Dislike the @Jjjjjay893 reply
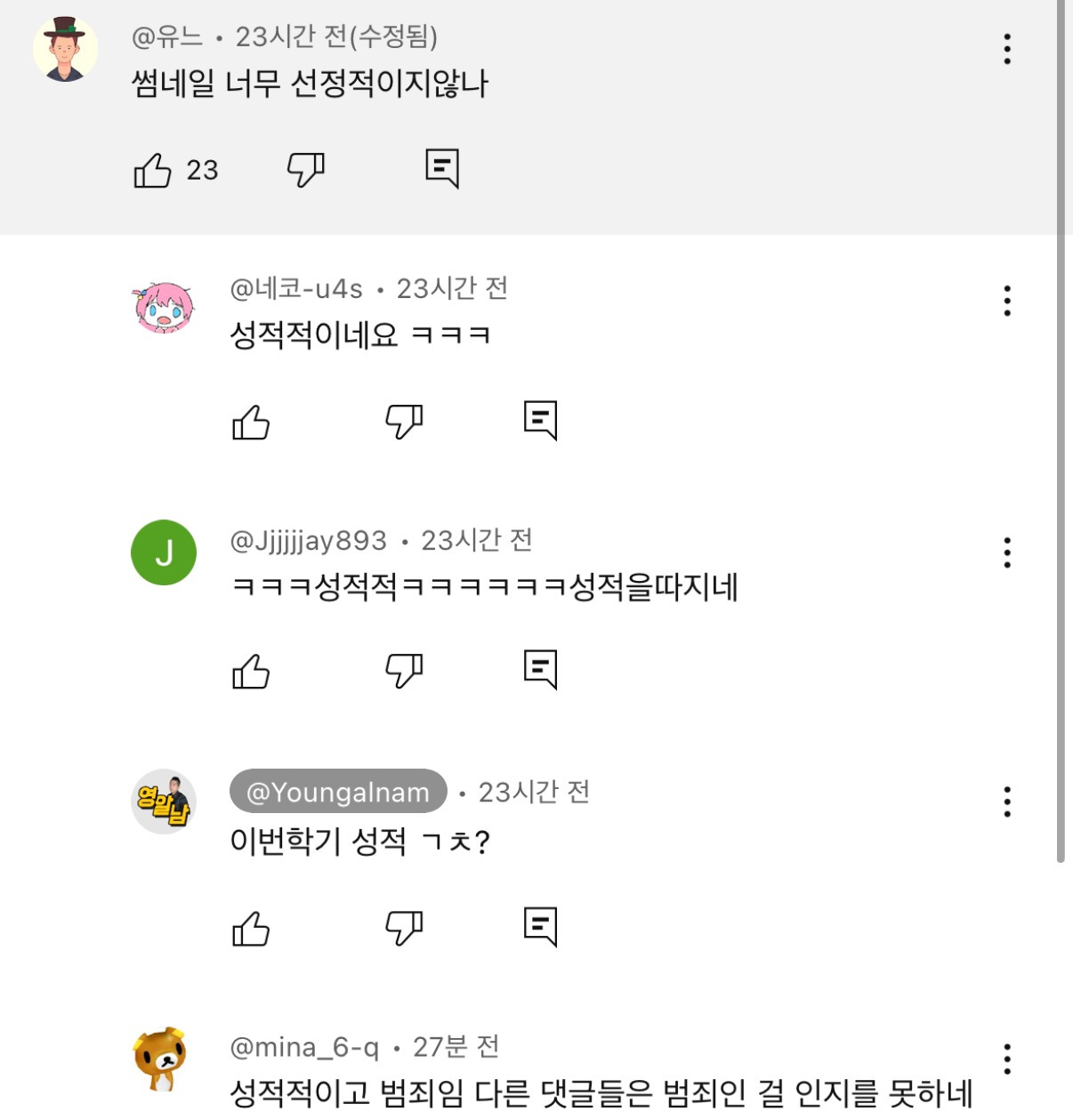This screenshot has width=1073, height=1120. [x=404, y=670]
